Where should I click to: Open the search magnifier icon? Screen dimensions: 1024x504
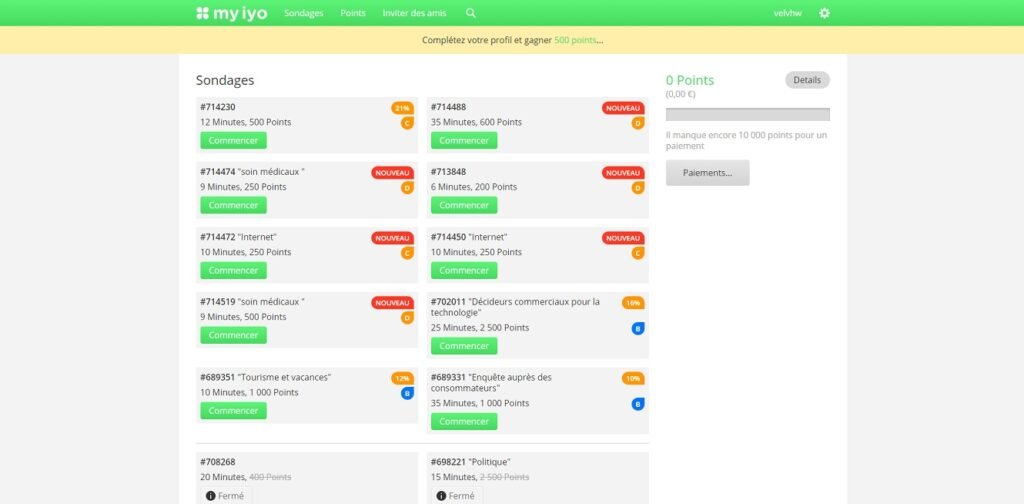(471, 13)
